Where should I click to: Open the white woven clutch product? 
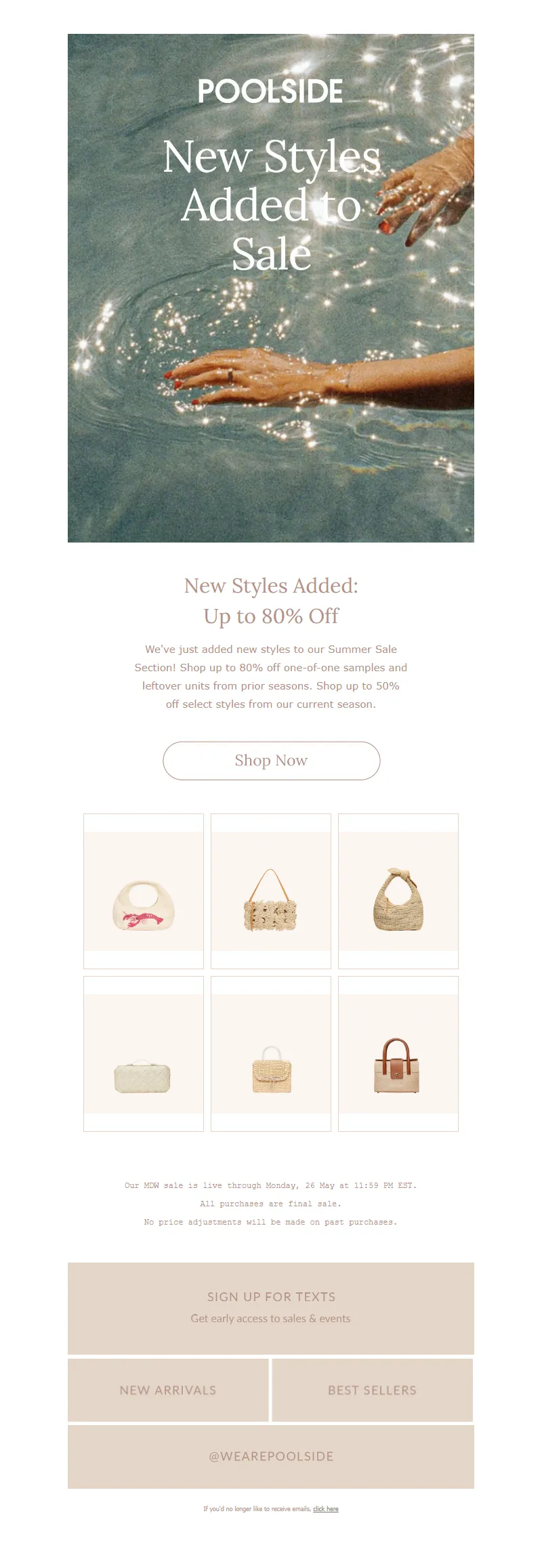144,1053
